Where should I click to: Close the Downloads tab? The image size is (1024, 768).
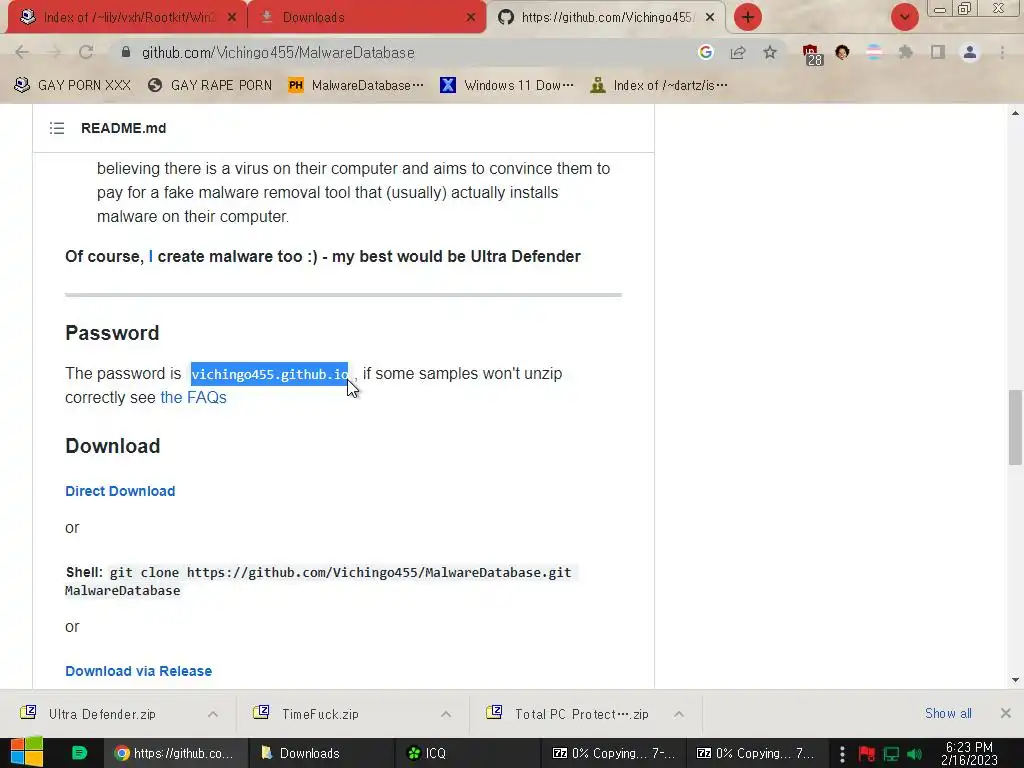[471, 17]
